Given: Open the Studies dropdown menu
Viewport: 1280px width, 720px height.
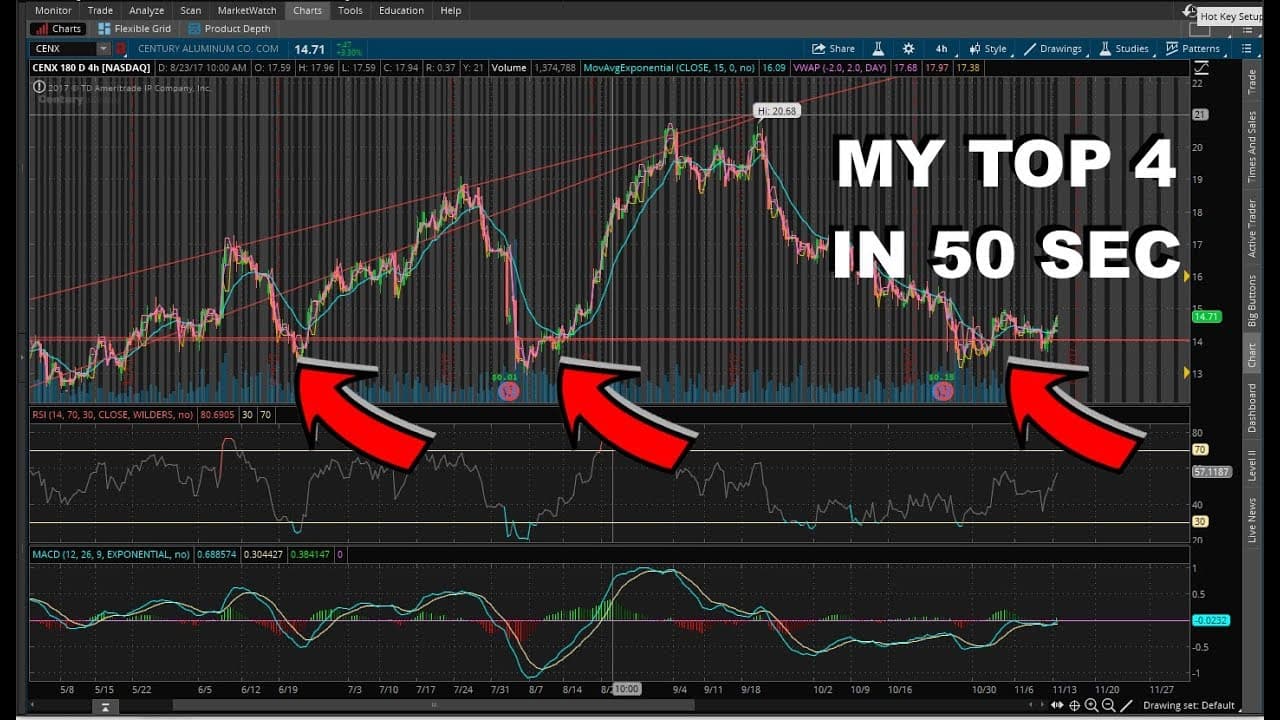Looking at the screenshot, I should click(1124, 48).
